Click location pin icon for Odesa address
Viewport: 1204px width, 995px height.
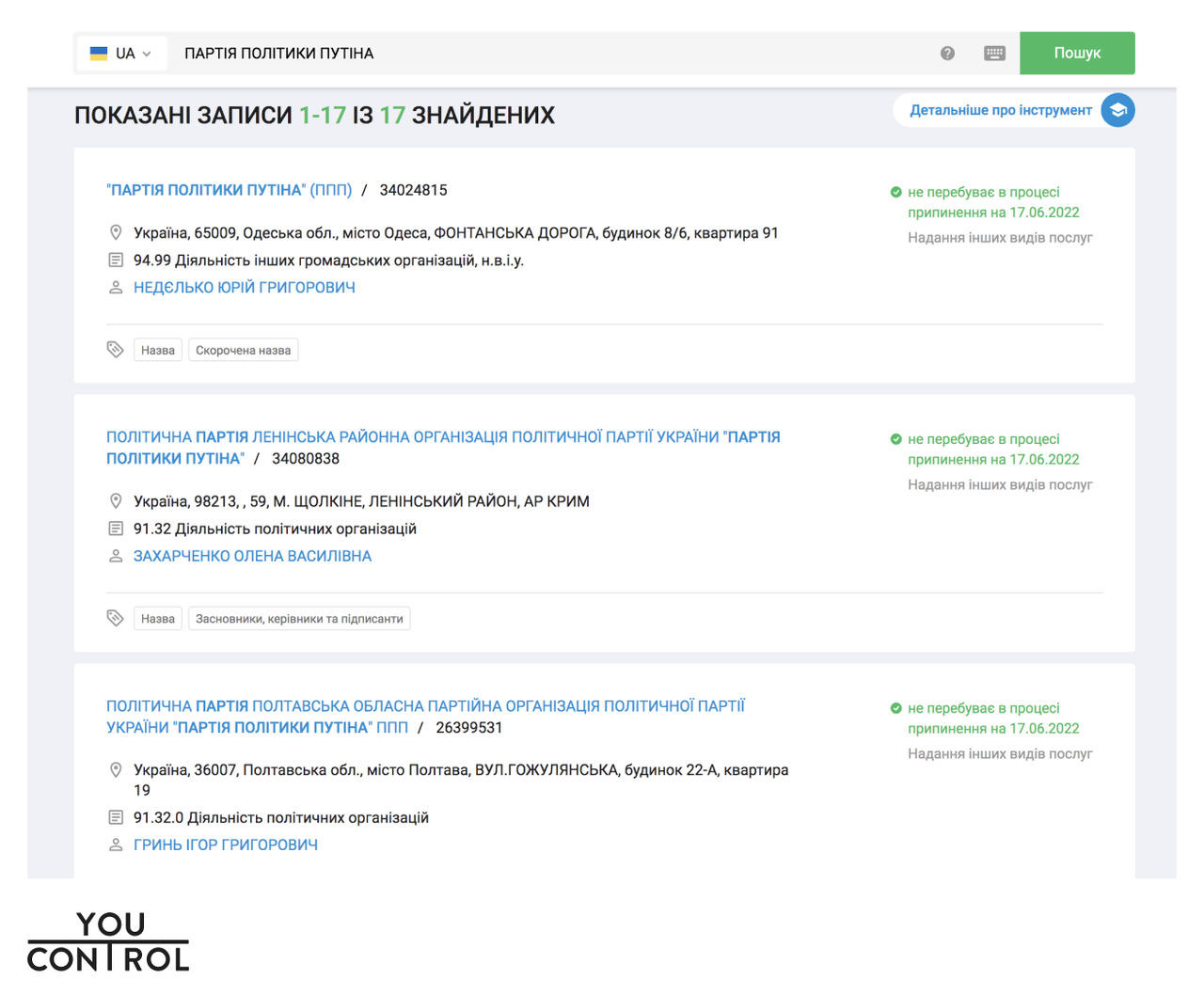(x=116, y=232)
